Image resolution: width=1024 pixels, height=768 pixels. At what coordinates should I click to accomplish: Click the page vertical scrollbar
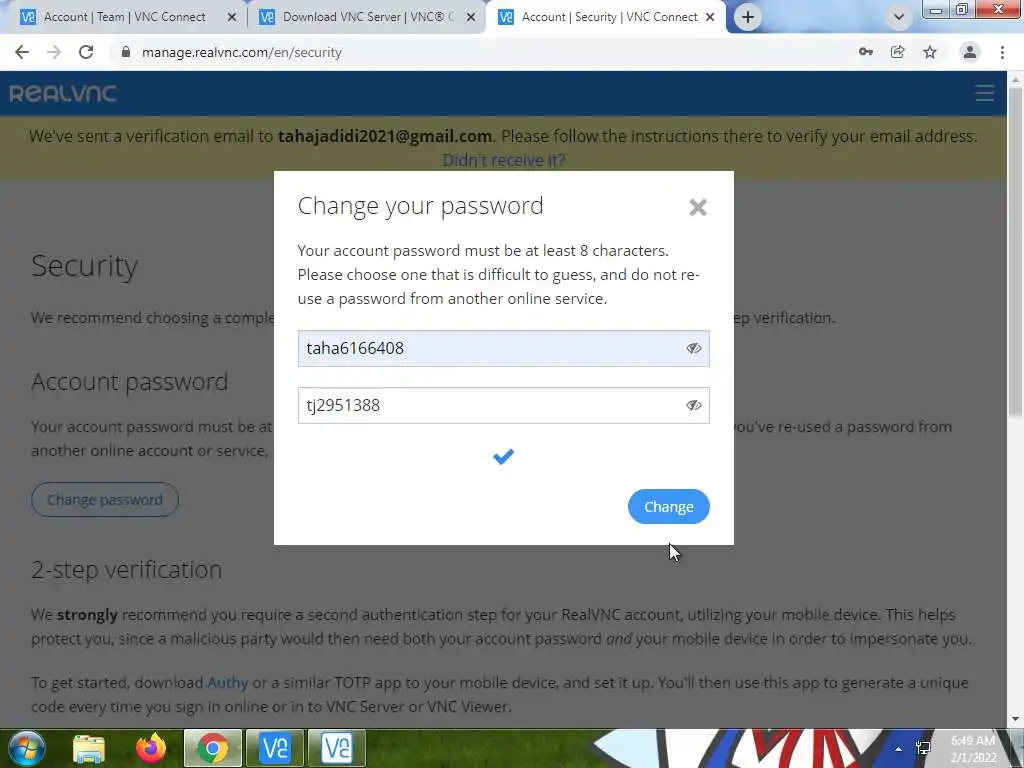click(x=1015, y=251)
